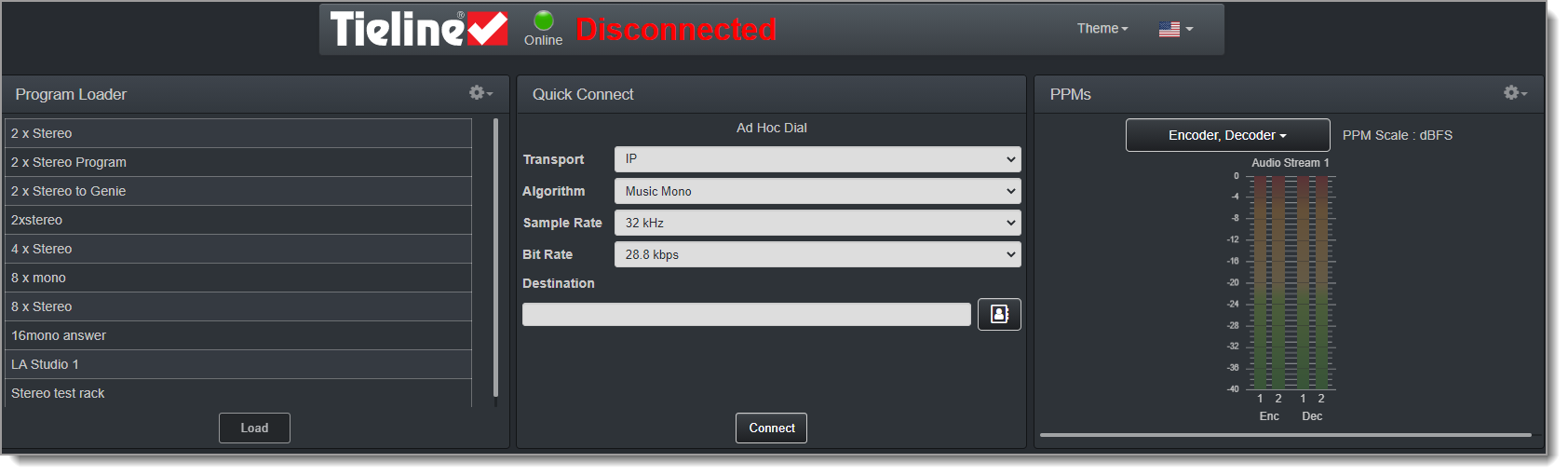Expand the Transport dropdown
1568x476 pixels.
point(817,159)
